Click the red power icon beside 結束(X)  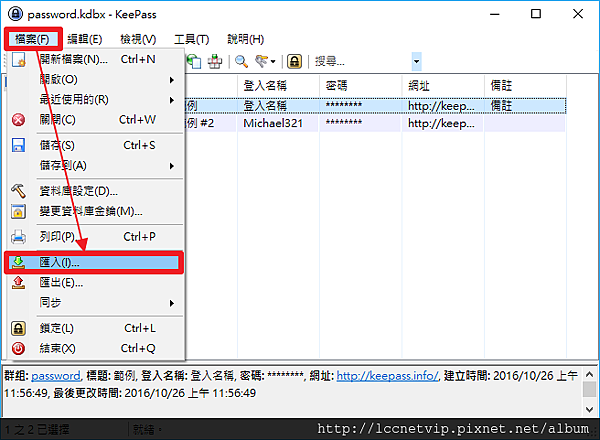pyautogui.click(x=18, y=348)
